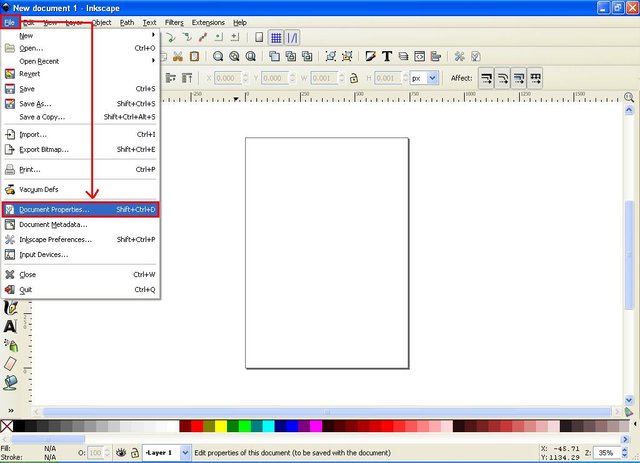Viewport: 640px width, 463px height.
Task: Click vertical scrollbar down arrow
Action: tap(629, 400)
